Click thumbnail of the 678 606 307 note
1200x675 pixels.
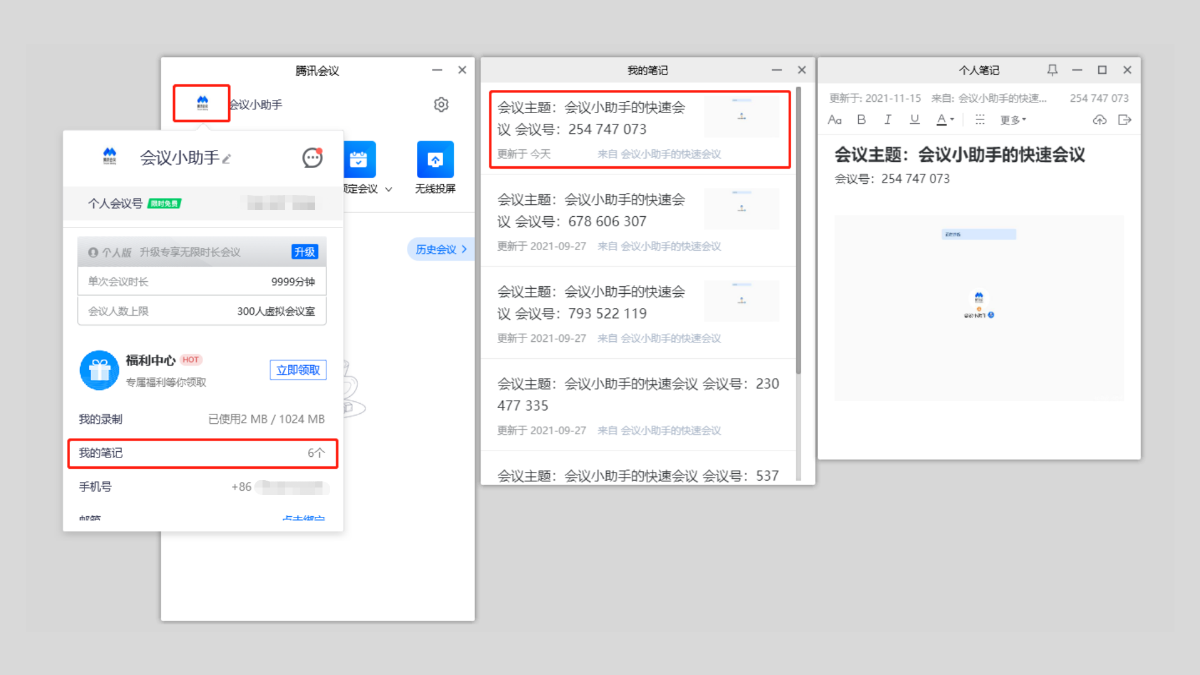(741, 209)
